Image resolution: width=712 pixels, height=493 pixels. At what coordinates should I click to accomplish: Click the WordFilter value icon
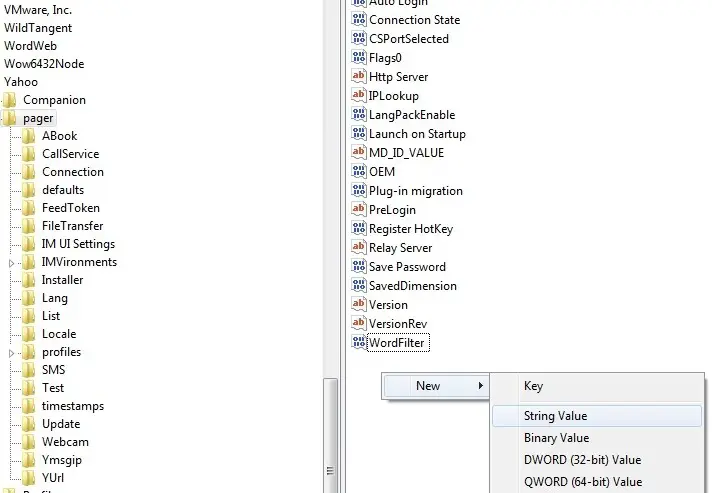pyautogui.click(x=359, y=343)
